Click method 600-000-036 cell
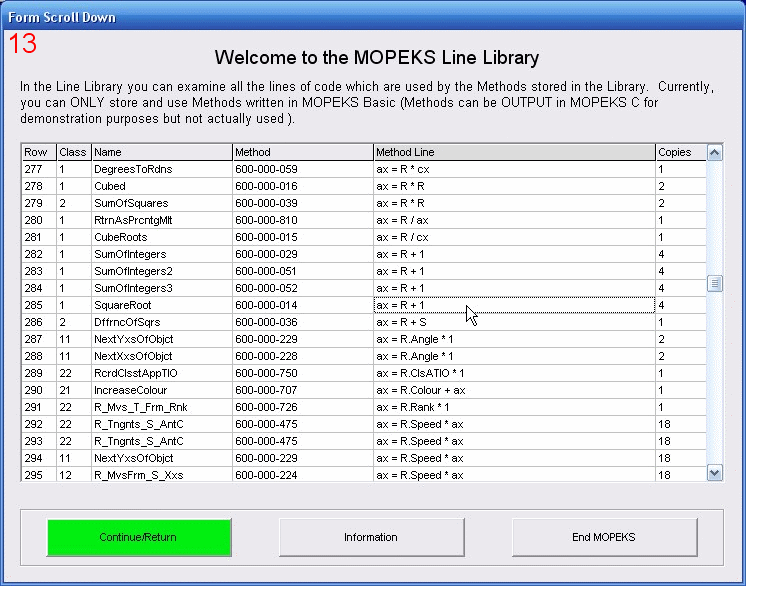776x590 pixels. 303,322
